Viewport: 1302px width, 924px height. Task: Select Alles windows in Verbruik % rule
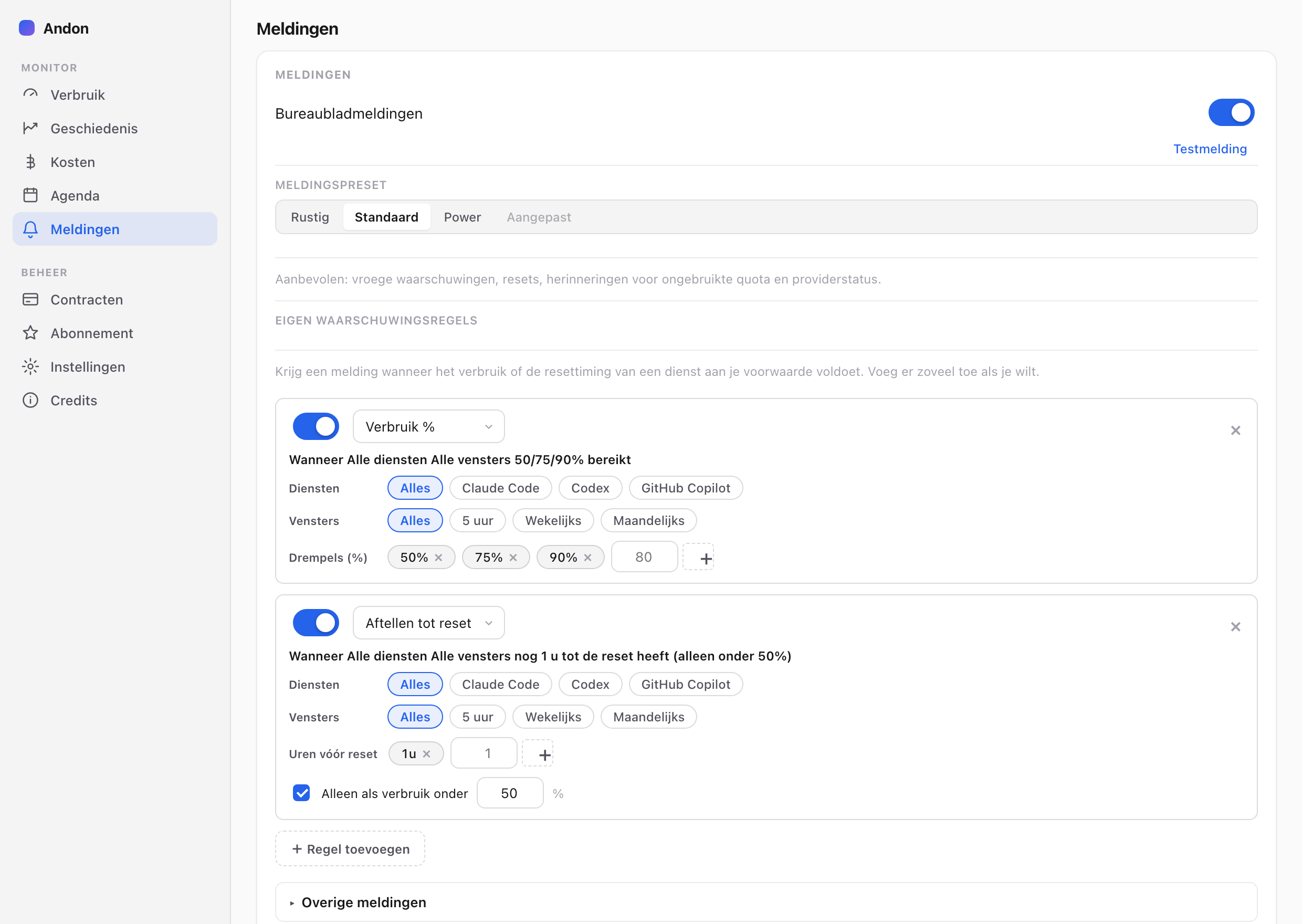(x=415, y=520)
